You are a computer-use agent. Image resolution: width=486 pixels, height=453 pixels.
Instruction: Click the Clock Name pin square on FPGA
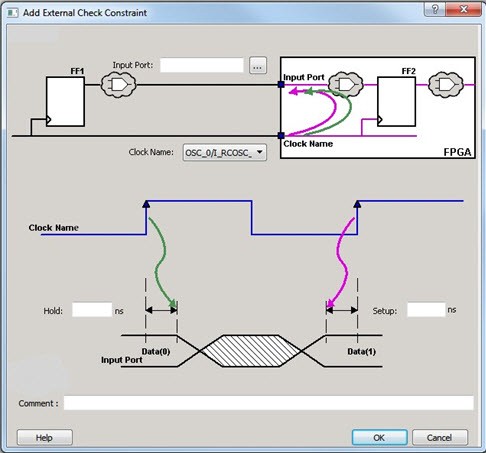pos(281,135)
